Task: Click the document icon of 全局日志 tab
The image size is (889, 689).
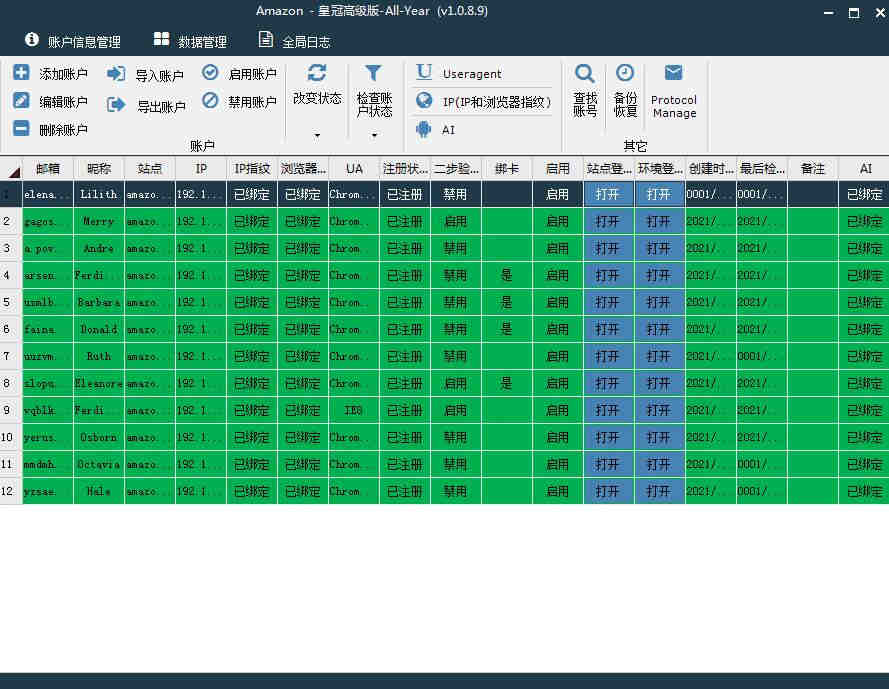Action: tap(265, 39)
